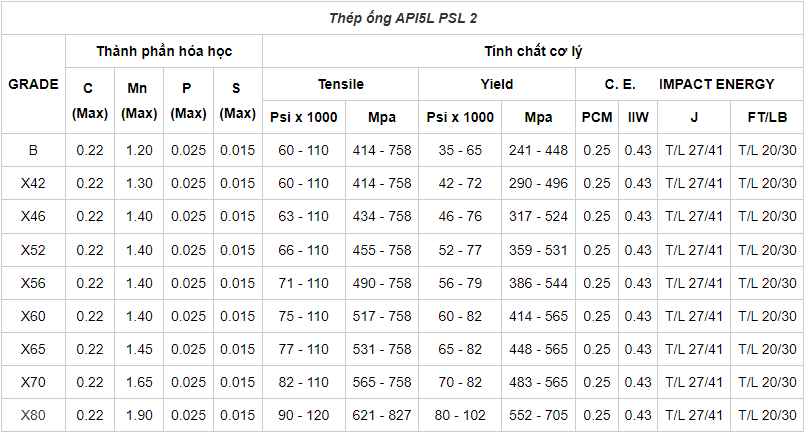Image resolution: width=809 pixels, height=436 pixels.
Task: Click the IMPACT ENERGY header
Action: click(716, 84)
